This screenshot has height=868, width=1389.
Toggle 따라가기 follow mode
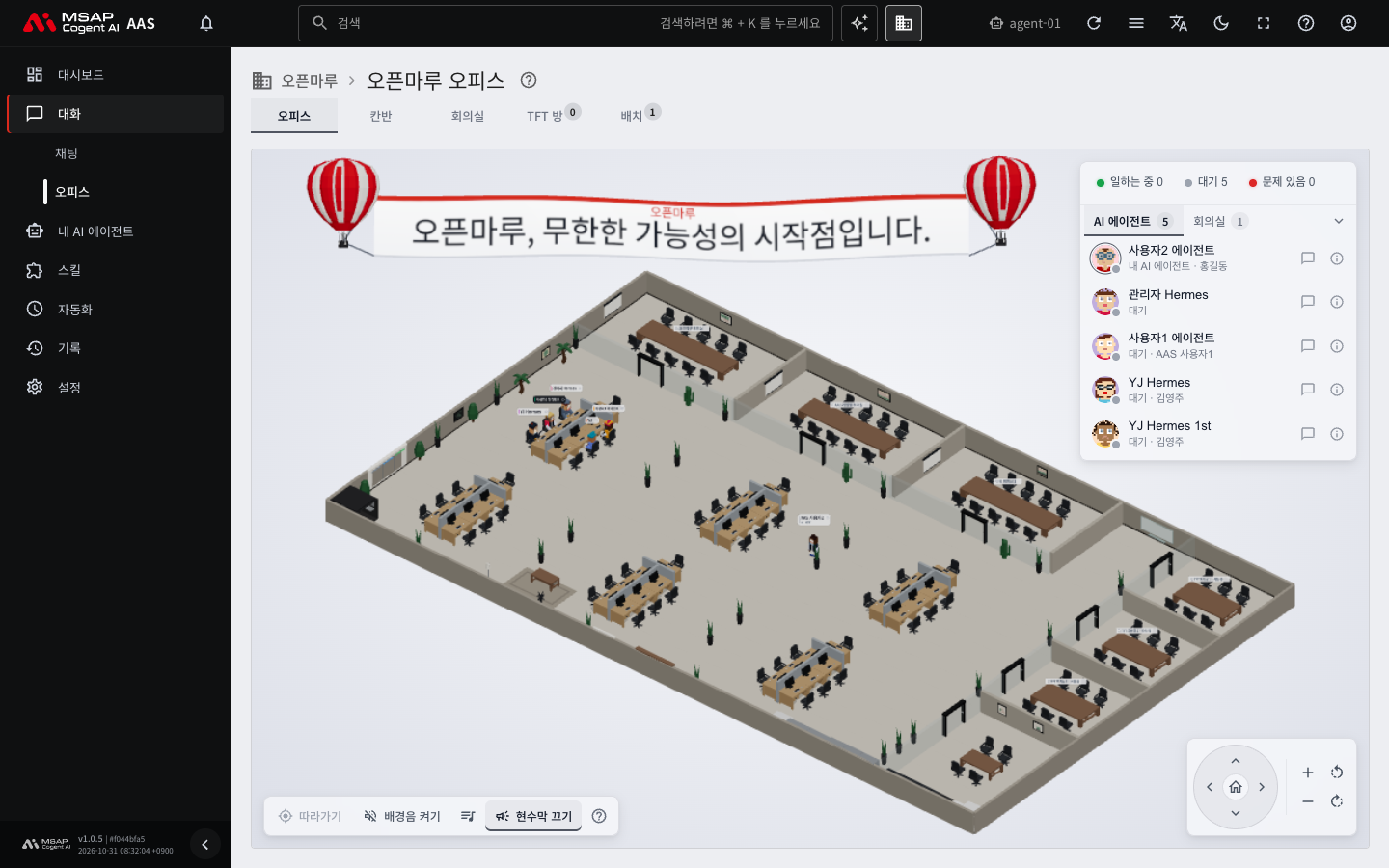(310, 816)
